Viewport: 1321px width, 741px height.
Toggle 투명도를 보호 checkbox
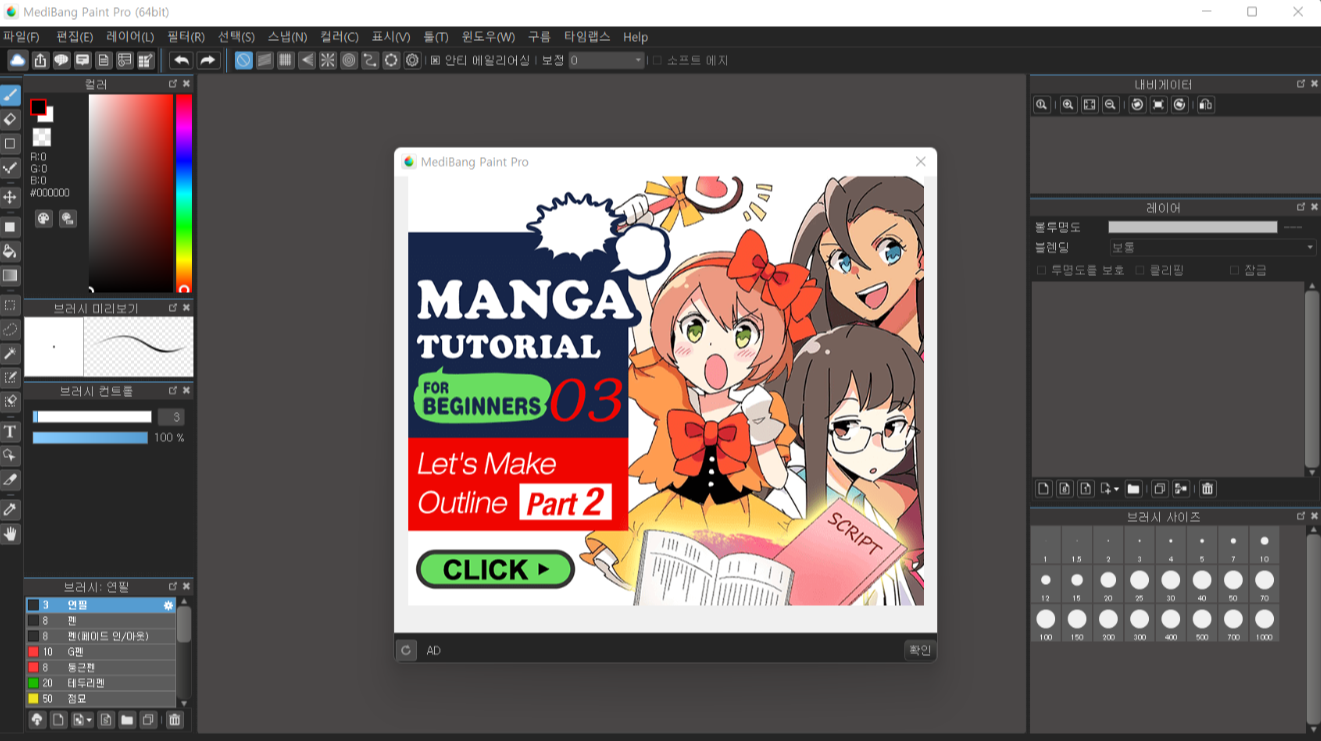tap(1041, 270)
